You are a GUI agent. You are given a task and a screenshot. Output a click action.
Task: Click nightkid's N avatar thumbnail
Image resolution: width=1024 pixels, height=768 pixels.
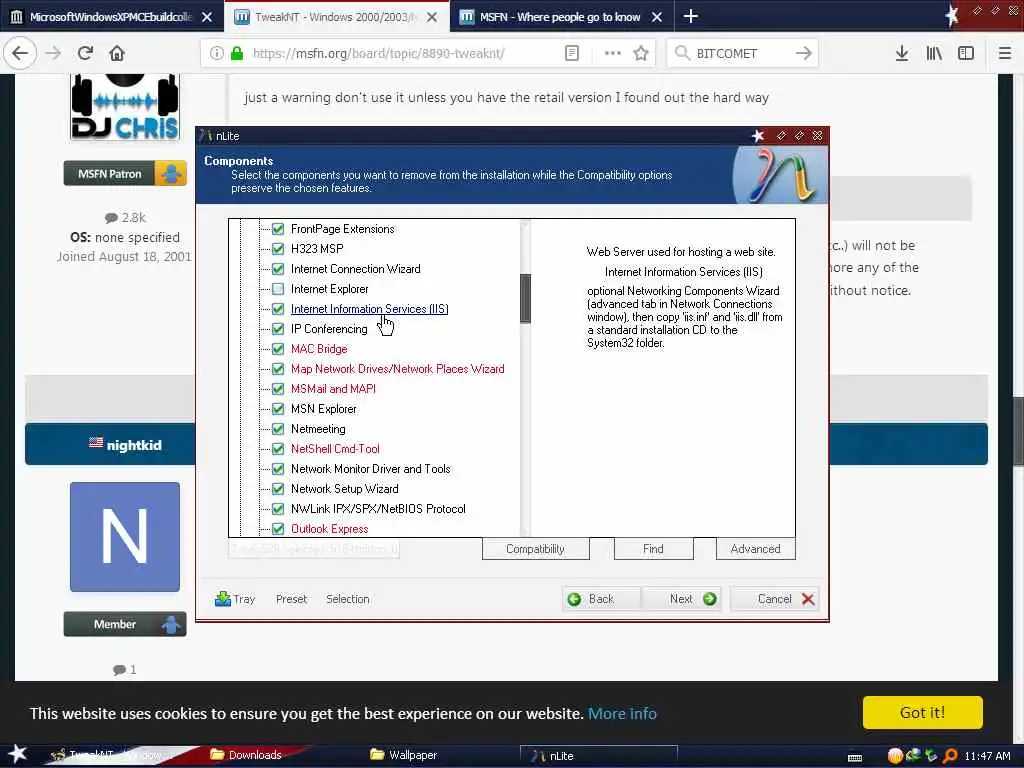[125, 537]
